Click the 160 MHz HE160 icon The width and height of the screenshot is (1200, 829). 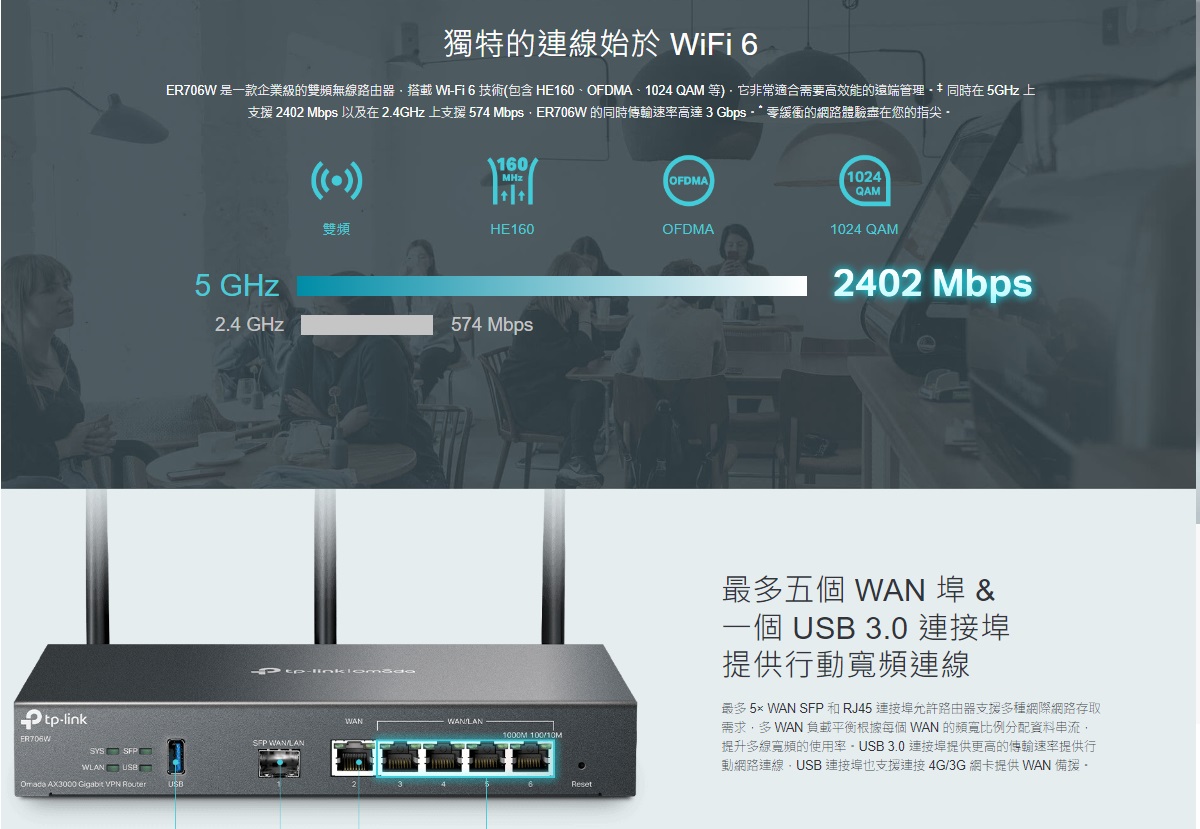[x=512, y=181]
